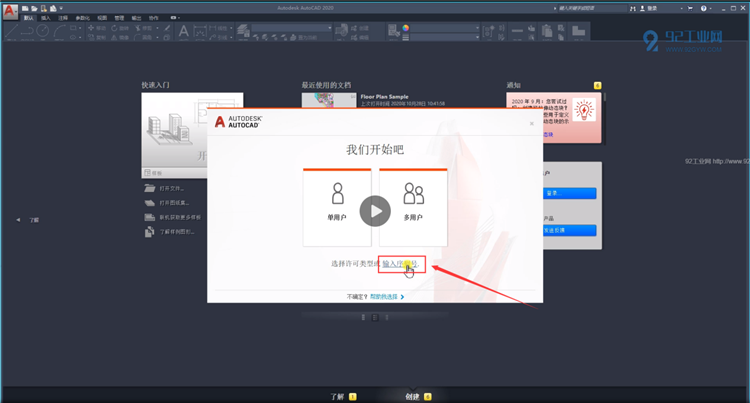
Task: Click the blue 发送反馈 button
Action: pos(570,230)
